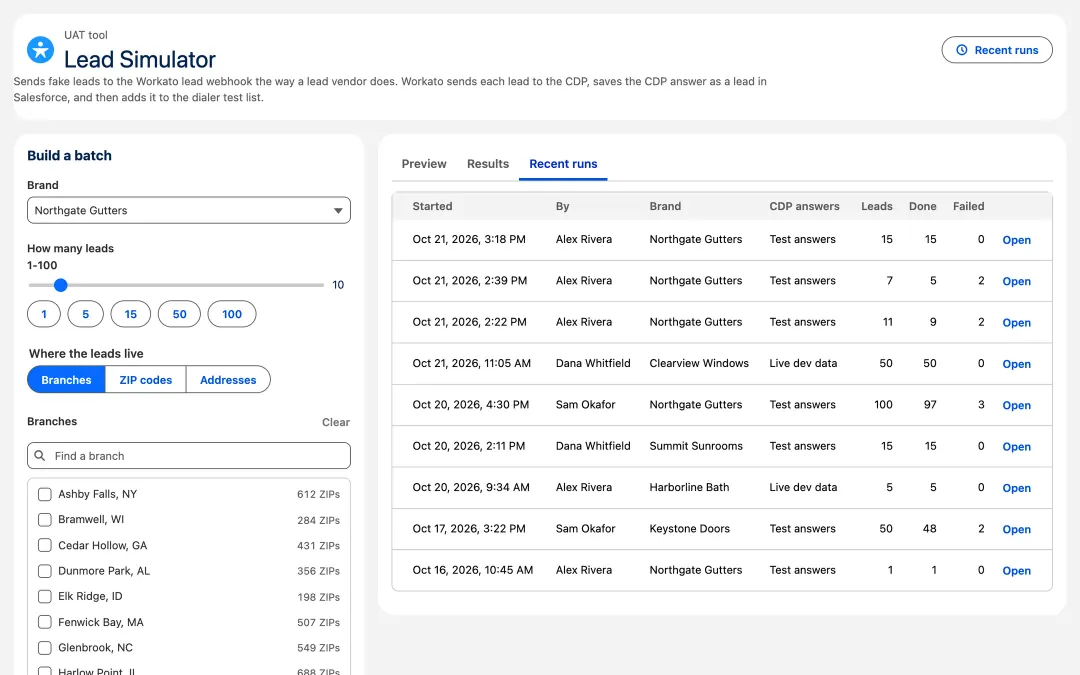1080x675 pixels.
Task: Select the Recent runs tab
Action: (563, 164)
